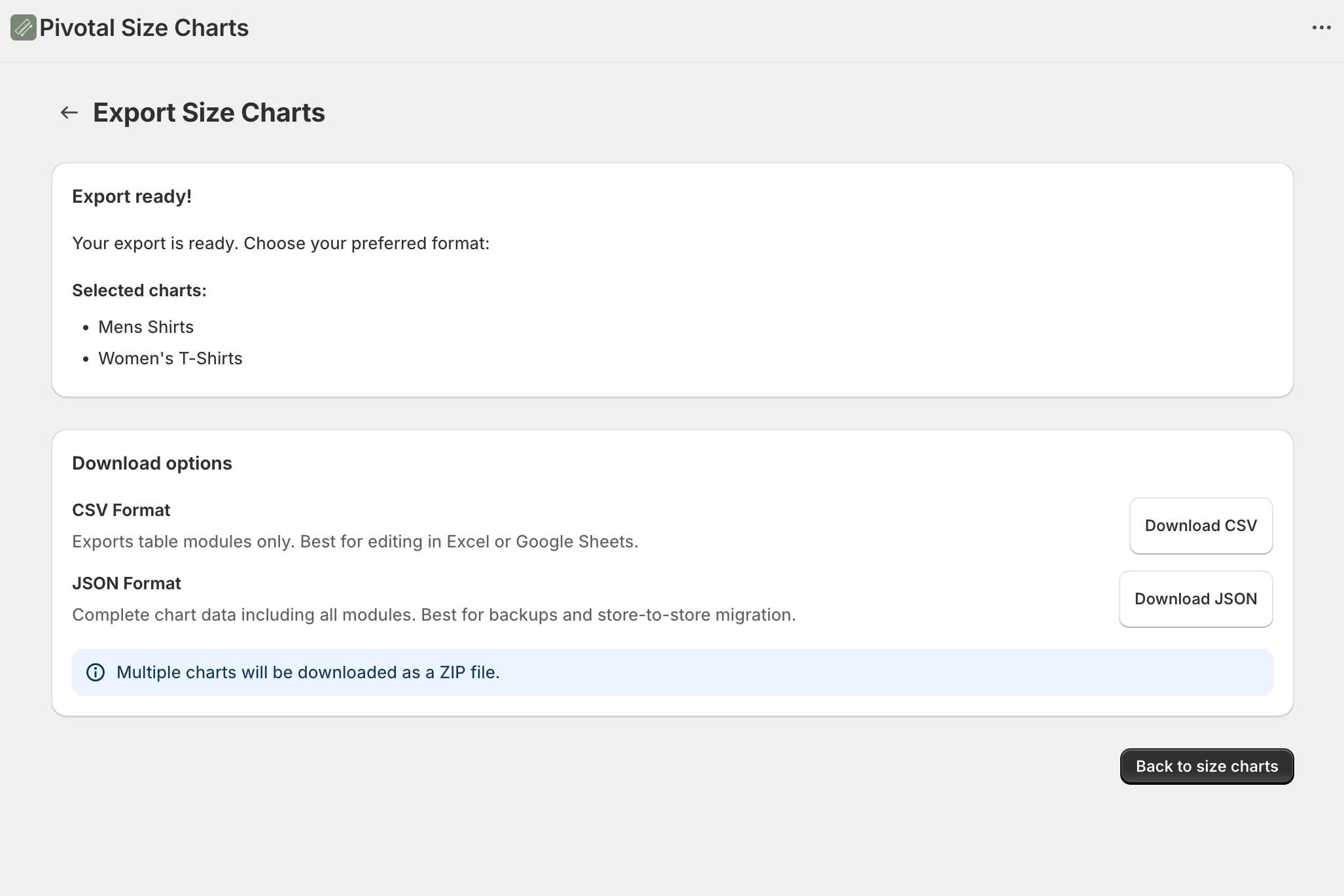Click the JSON Format label

[126, 583]
